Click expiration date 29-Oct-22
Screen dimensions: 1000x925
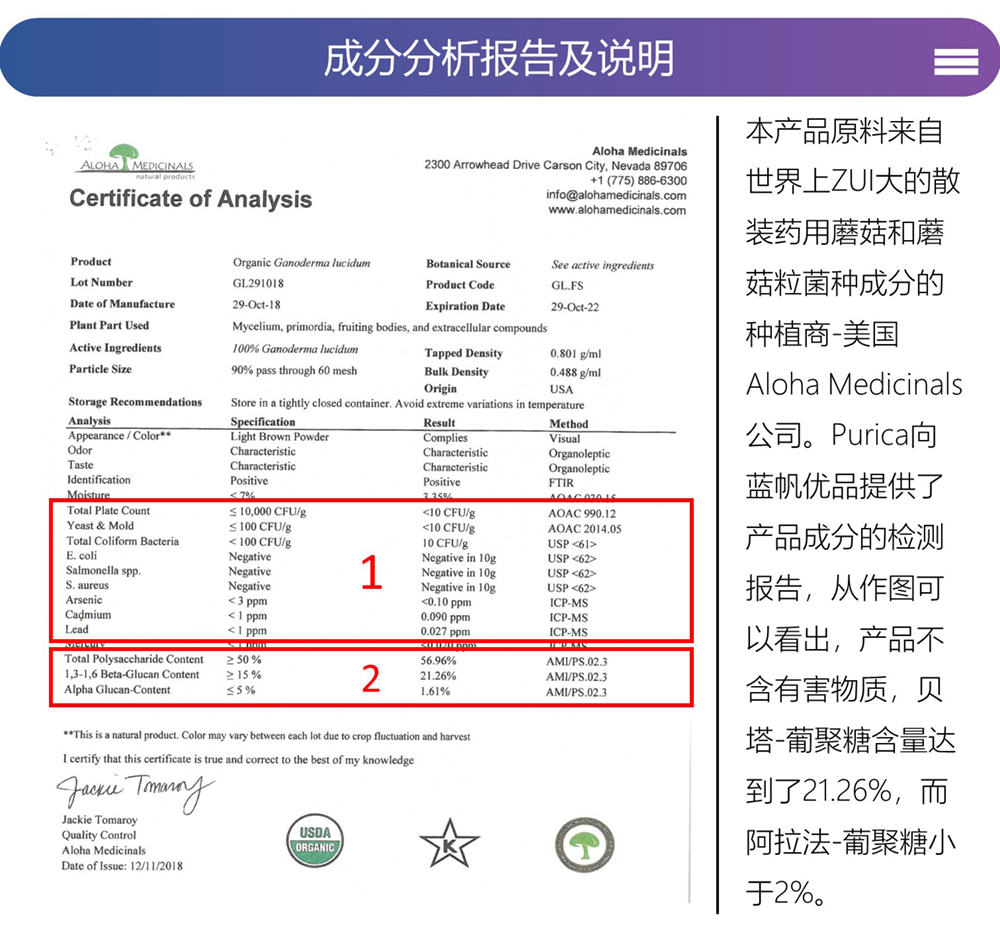[x=575, y=307]
